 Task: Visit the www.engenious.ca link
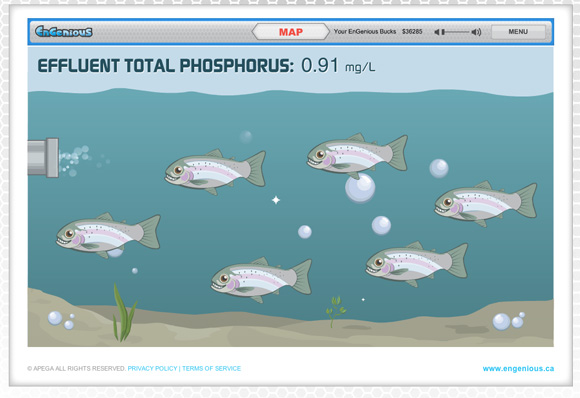tap(518, 368)
